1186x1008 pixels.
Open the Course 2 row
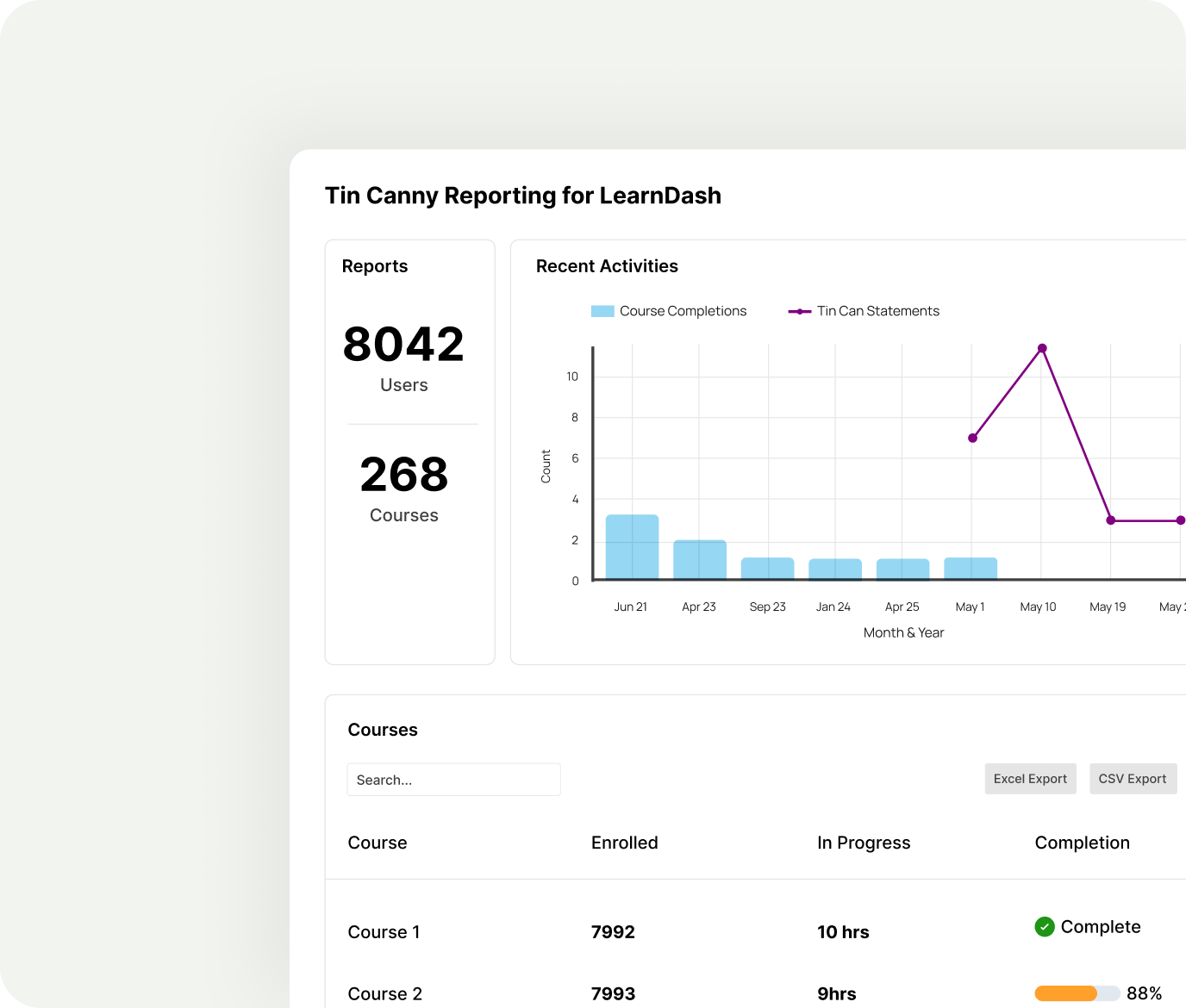pos(384,994)
